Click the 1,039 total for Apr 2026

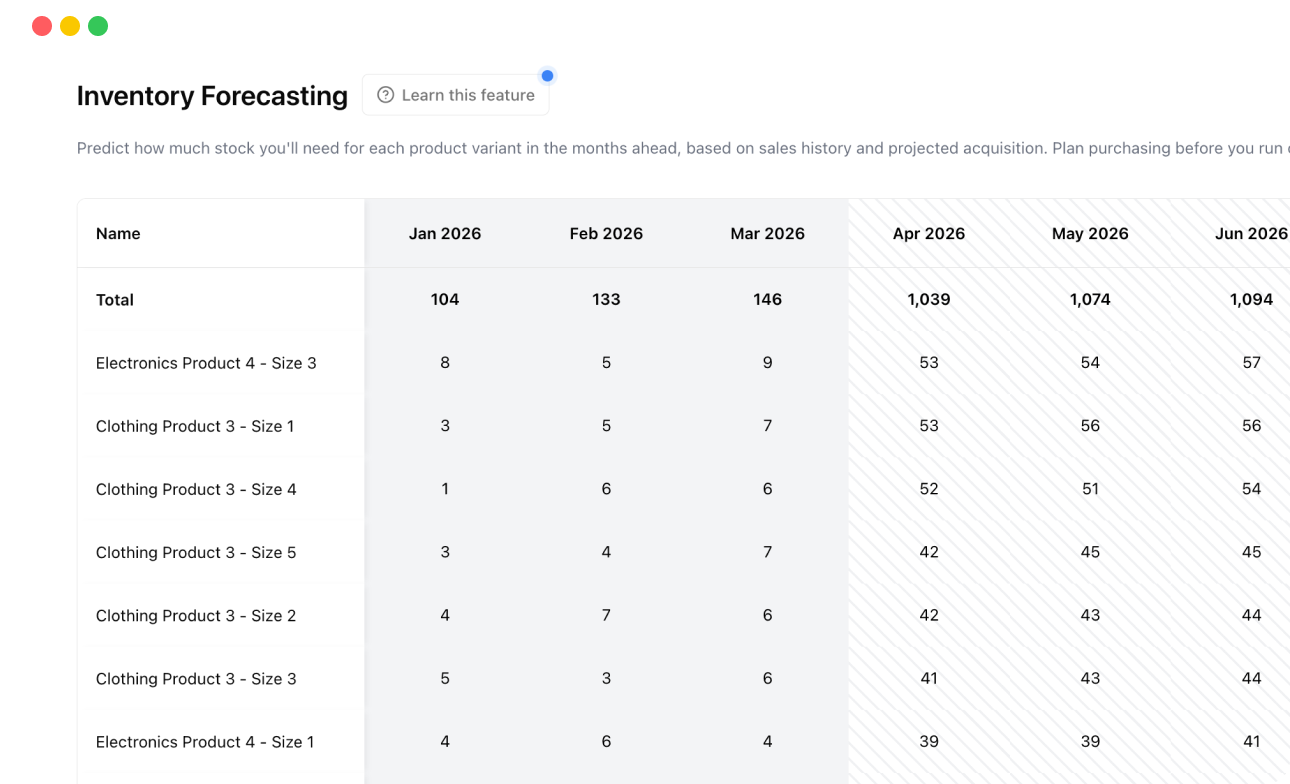pyautogui.click(x=928, y=299)
